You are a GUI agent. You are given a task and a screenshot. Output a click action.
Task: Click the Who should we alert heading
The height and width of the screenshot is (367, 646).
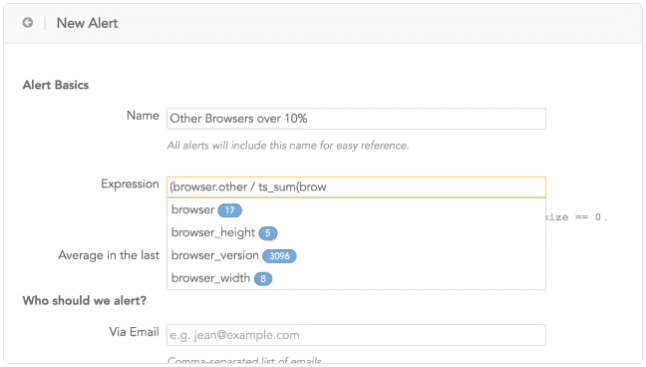pos(84,301)
